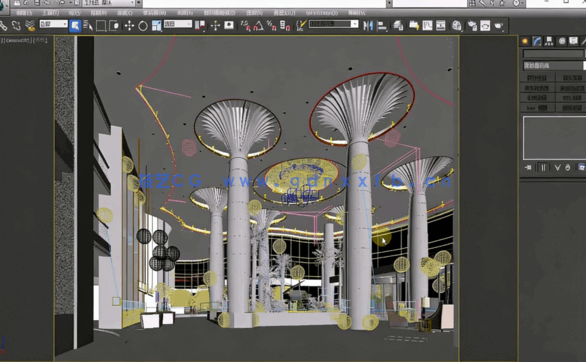The width and height of the screenshot is (586, 362).
Task: Open the Group (G) menu
Action: (74, 13)
